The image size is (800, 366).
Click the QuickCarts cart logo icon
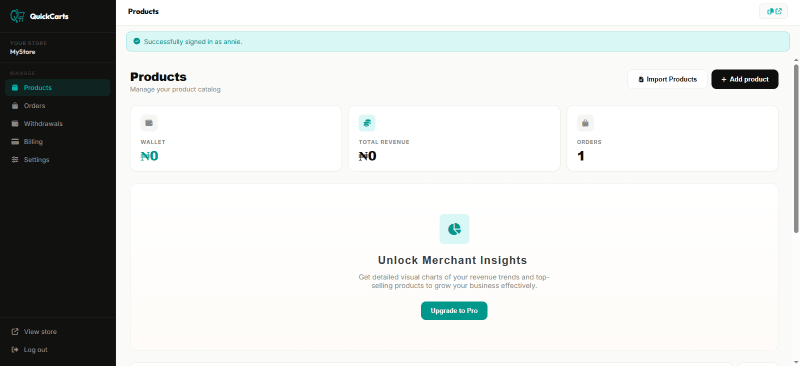coord(17,16)
